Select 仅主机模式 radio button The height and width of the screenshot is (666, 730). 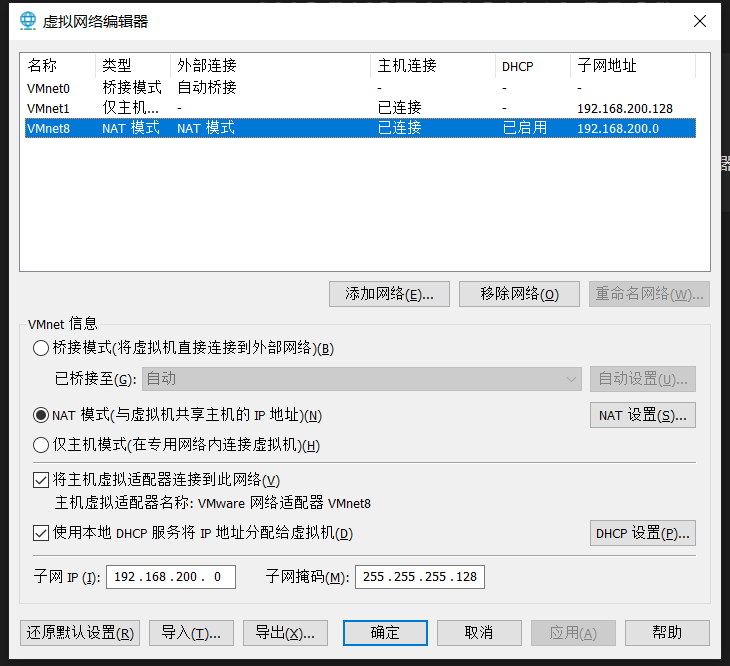point(41,445)
